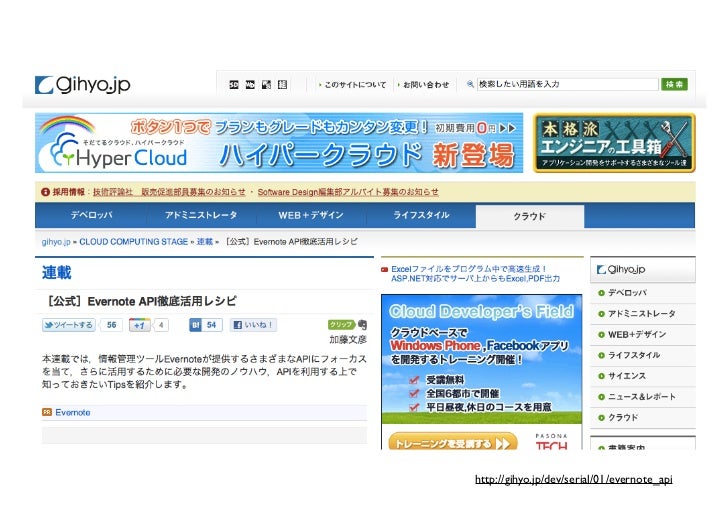The height and width of the screenshot is (515, 728).
Task: Open sidebar クラウド item
Action: tap(643, 417)
